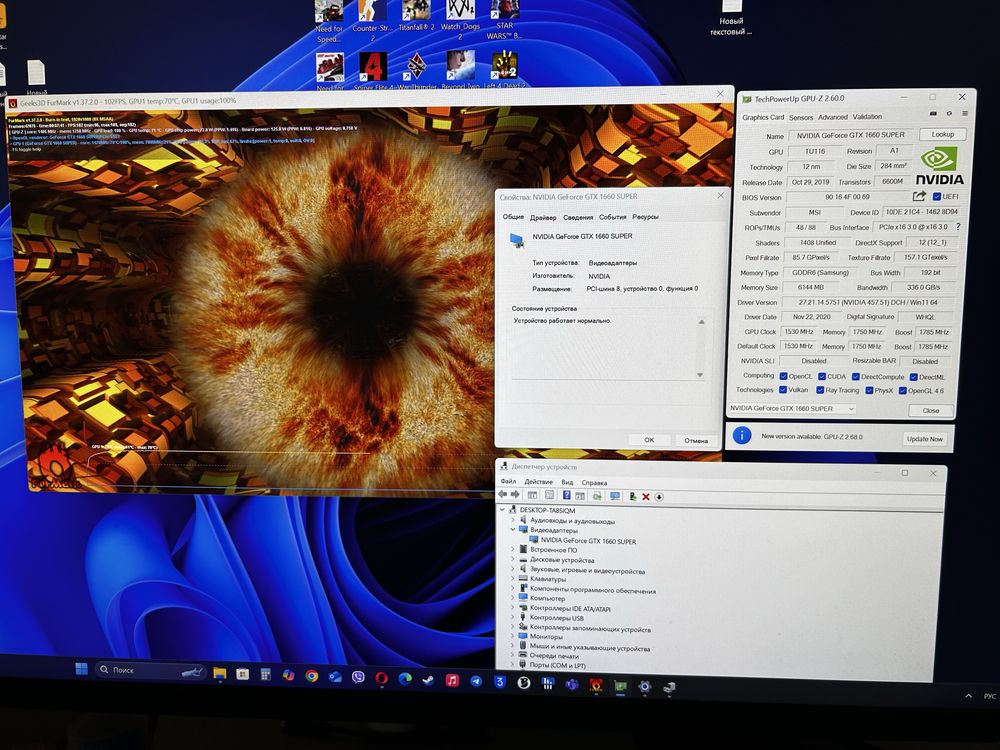Switch to the Sensors tab in GPU-Z
This screenshot has width=1000, height=750.
tap(800, 117)
